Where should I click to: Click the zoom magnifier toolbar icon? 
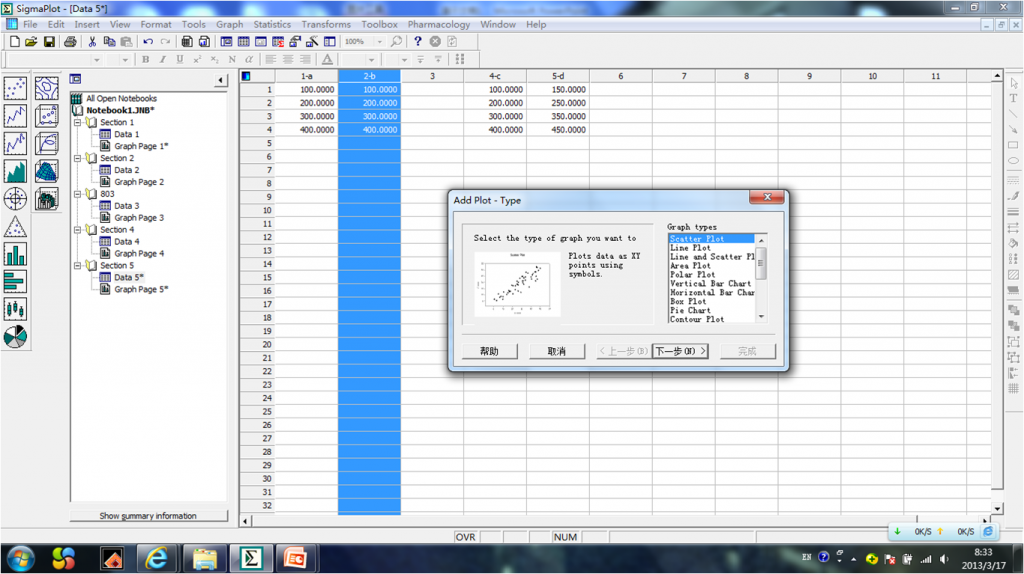pos(396,41)
